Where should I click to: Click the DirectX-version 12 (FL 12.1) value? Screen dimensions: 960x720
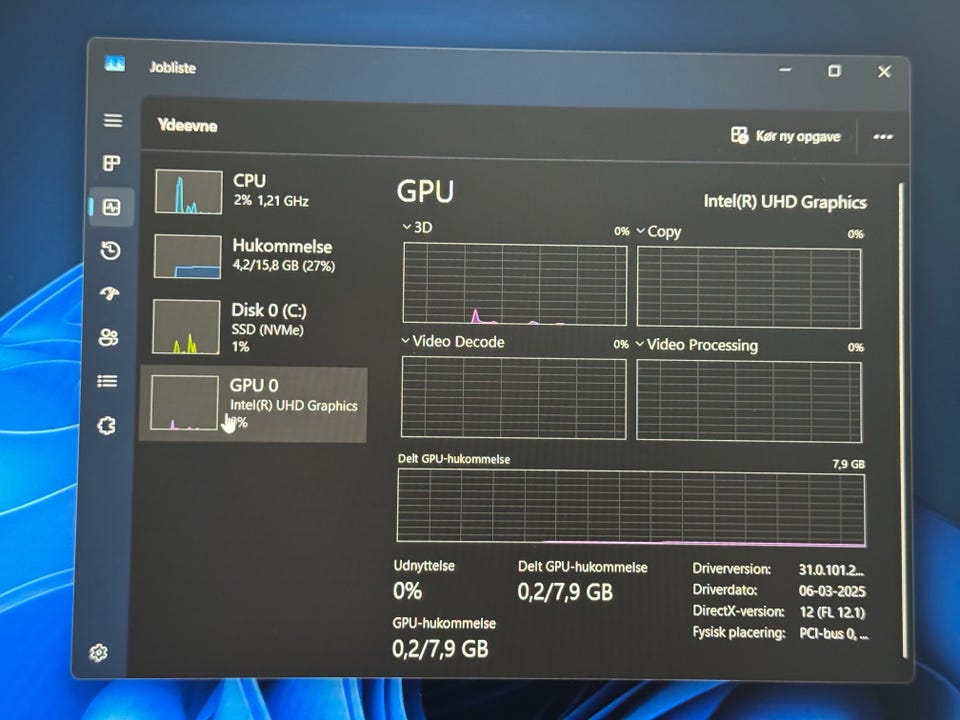tap(833, 612)
